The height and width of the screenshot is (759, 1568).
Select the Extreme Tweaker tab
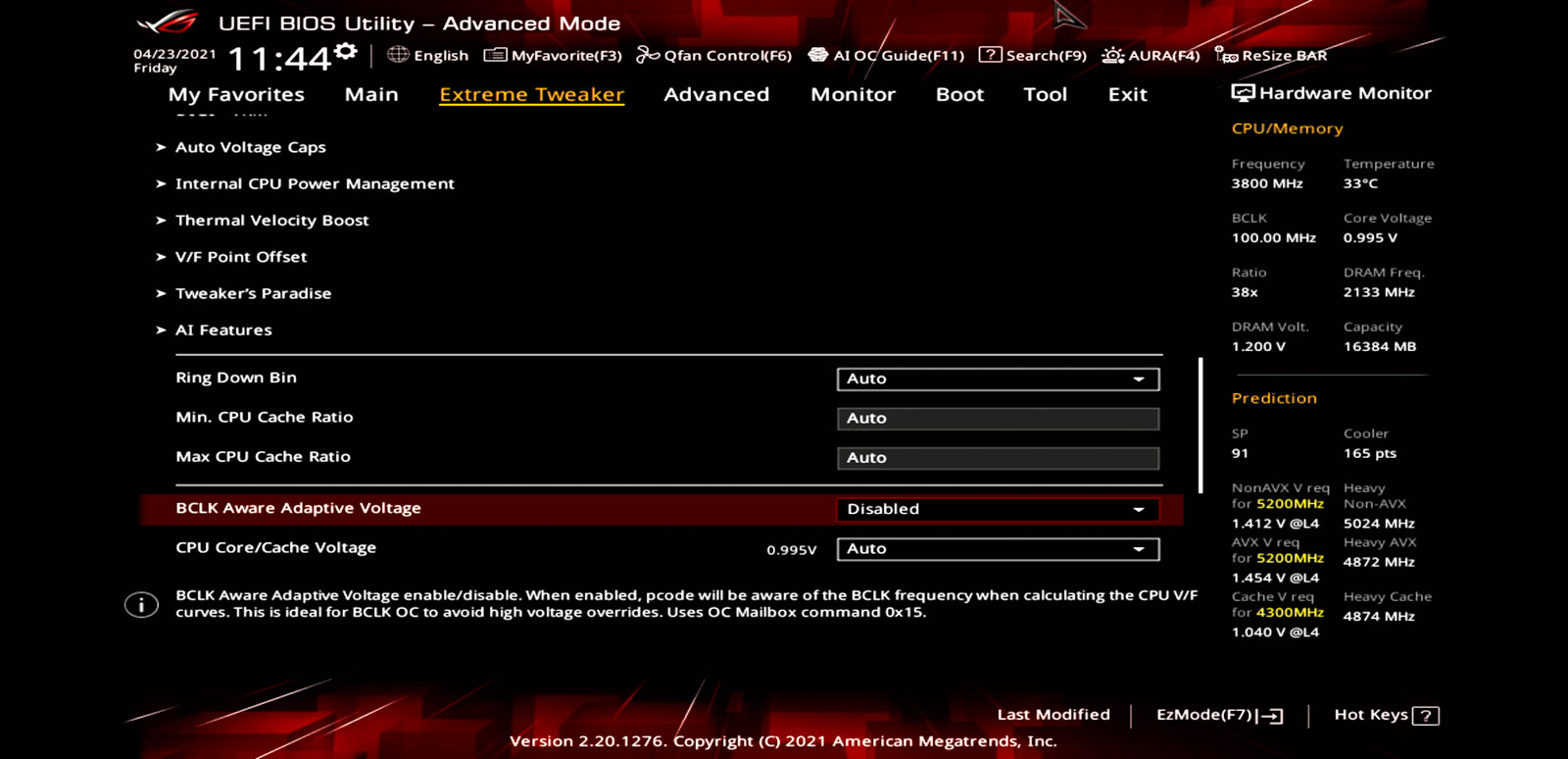click(x=531, y=94)
